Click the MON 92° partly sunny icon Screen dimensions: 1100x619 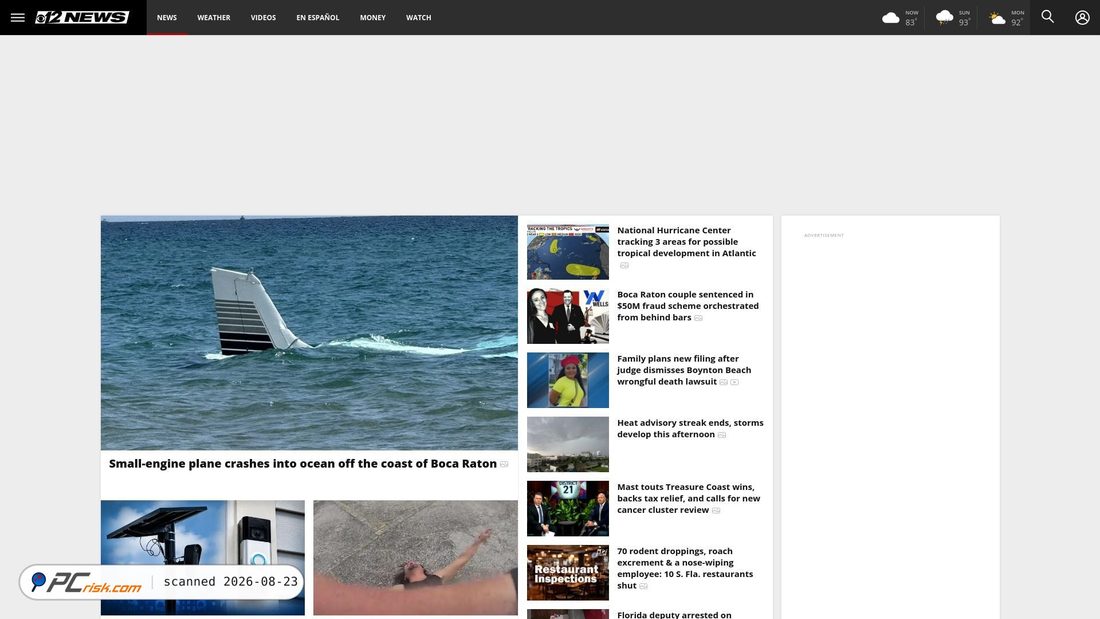pos(997,18)
